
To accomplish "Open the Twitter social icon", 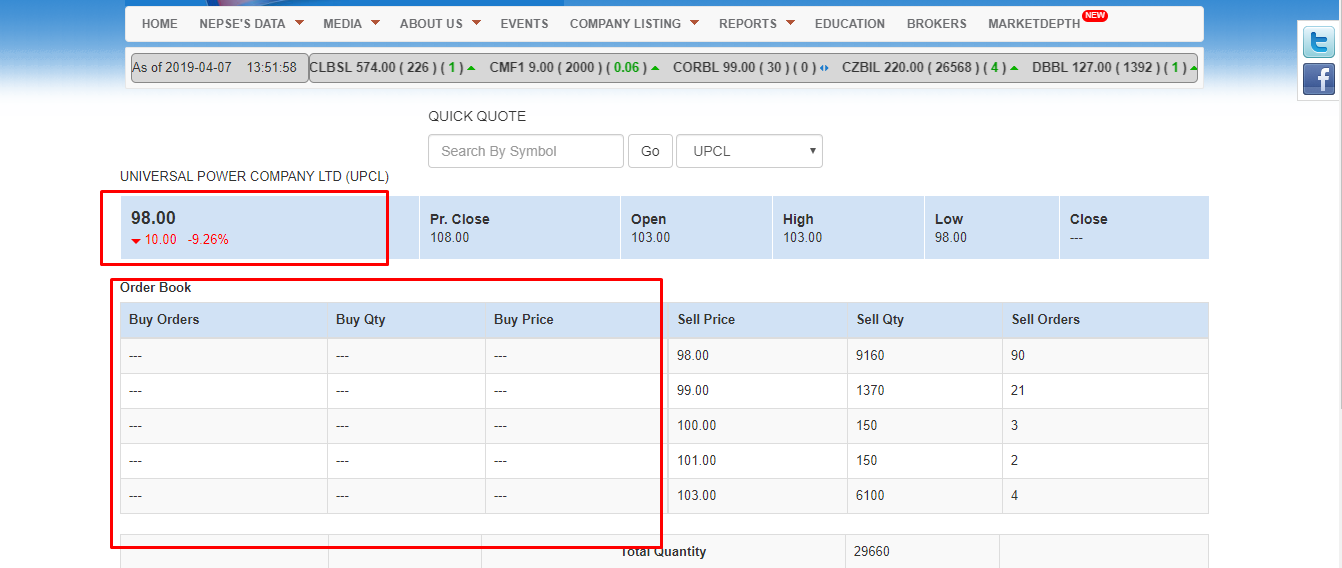I will click(1318, 43).
